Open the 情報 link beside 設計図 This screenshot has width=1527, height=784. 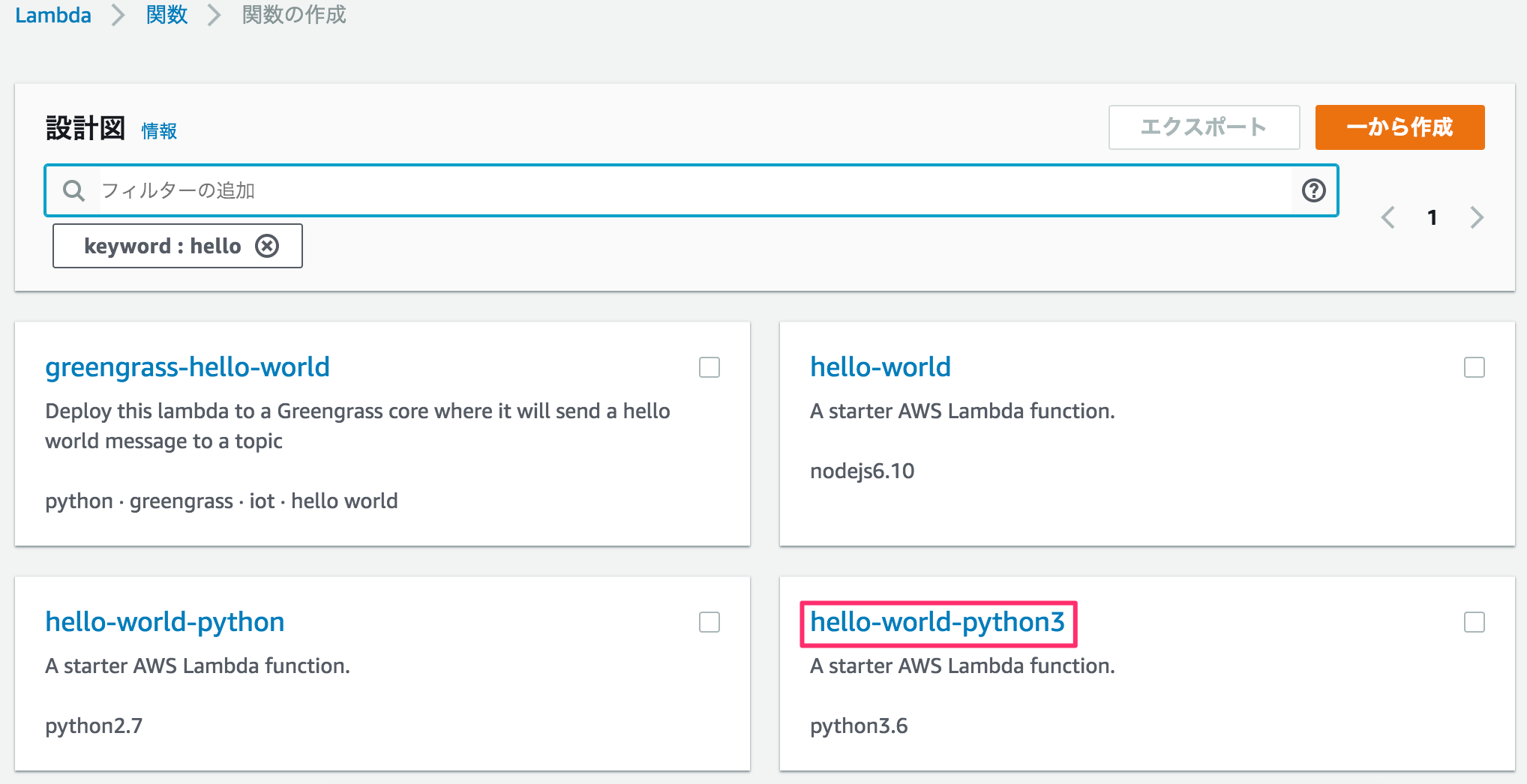[159, 130]
